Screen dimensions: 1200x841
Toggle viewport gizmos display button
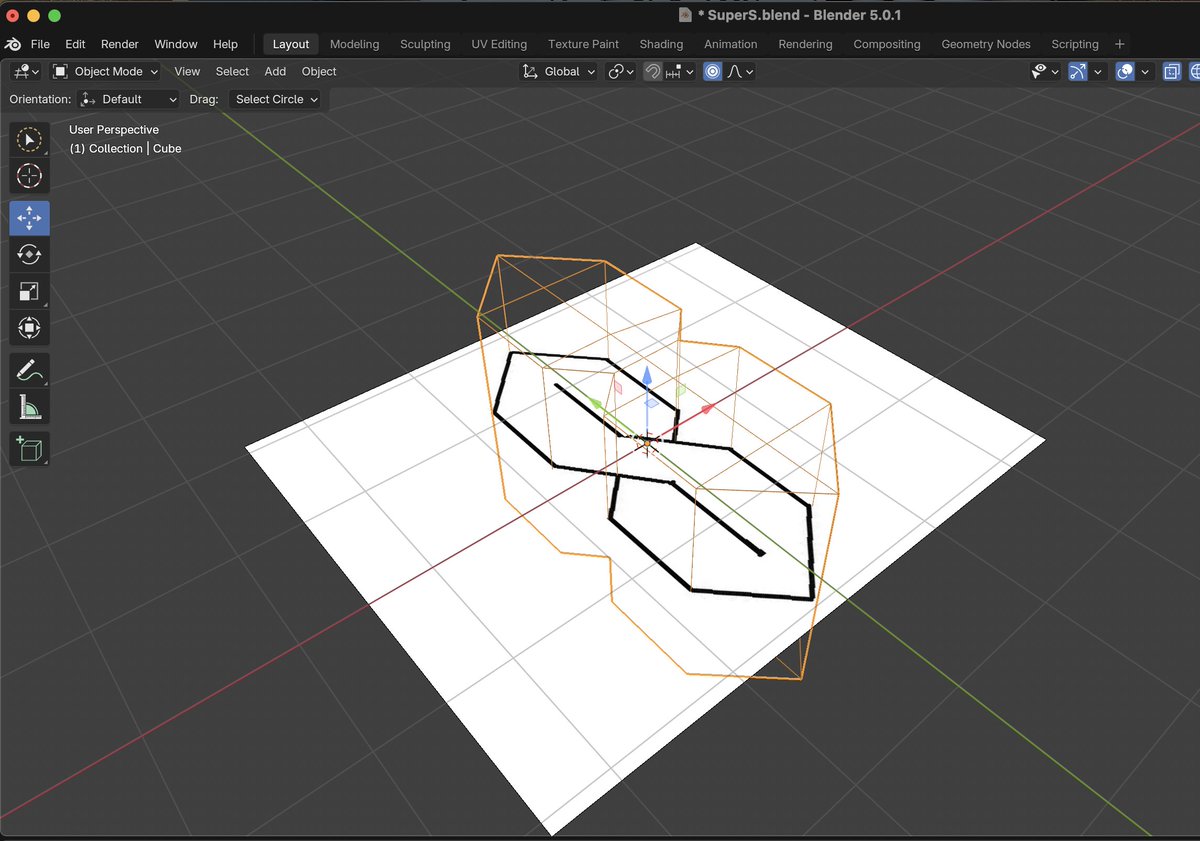click(x=1077, y=71)
